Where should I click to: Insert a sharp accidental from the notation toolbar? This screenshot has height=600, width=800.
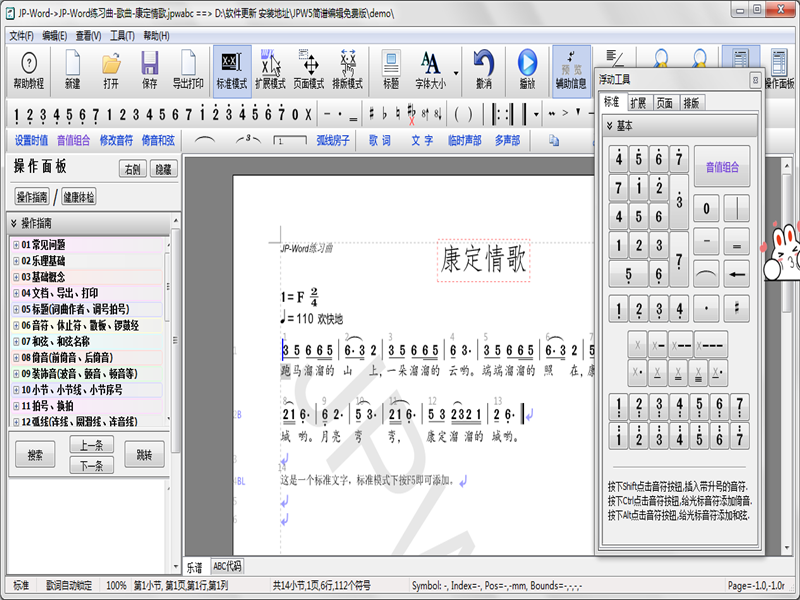pos(372,114)
